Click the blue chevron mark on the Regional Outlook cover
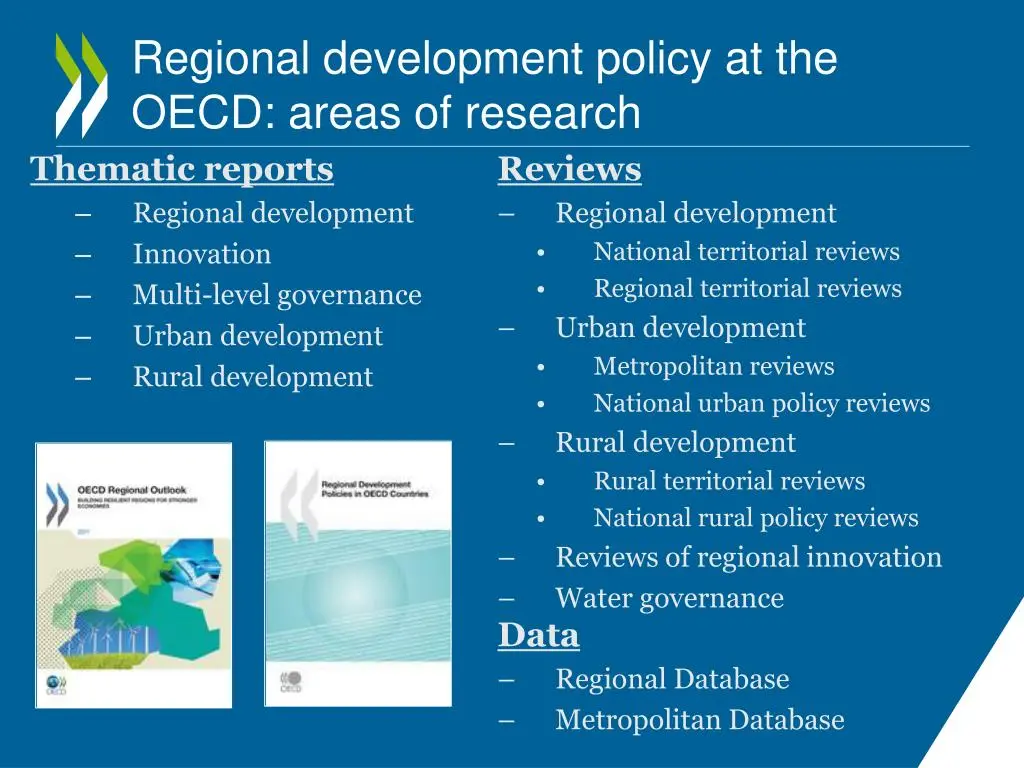 click(x=57, y=504)
